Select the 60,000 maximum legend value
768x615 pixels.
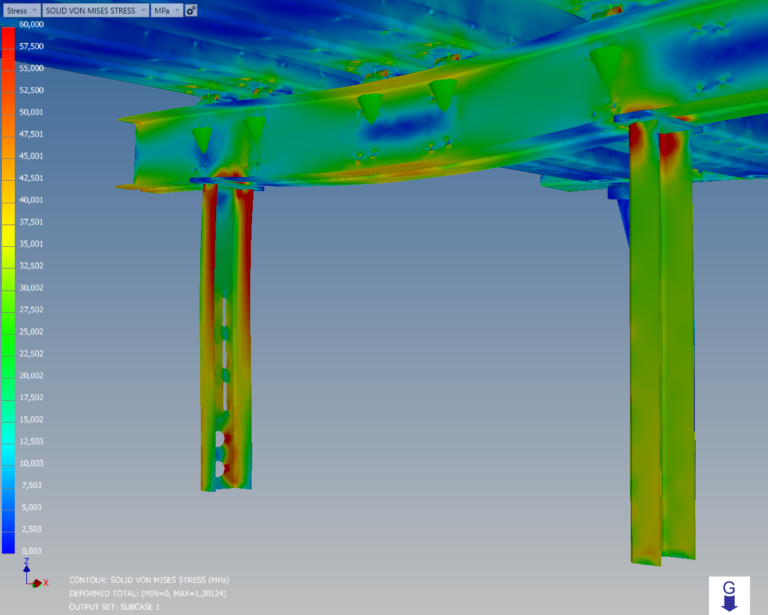pos(31,24)
